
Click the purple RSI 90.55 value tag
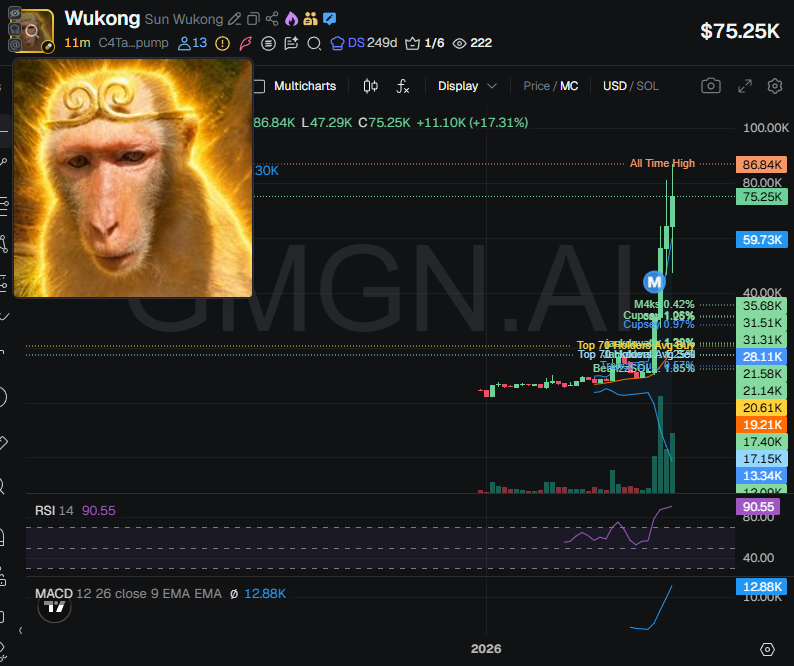(758, 506)
